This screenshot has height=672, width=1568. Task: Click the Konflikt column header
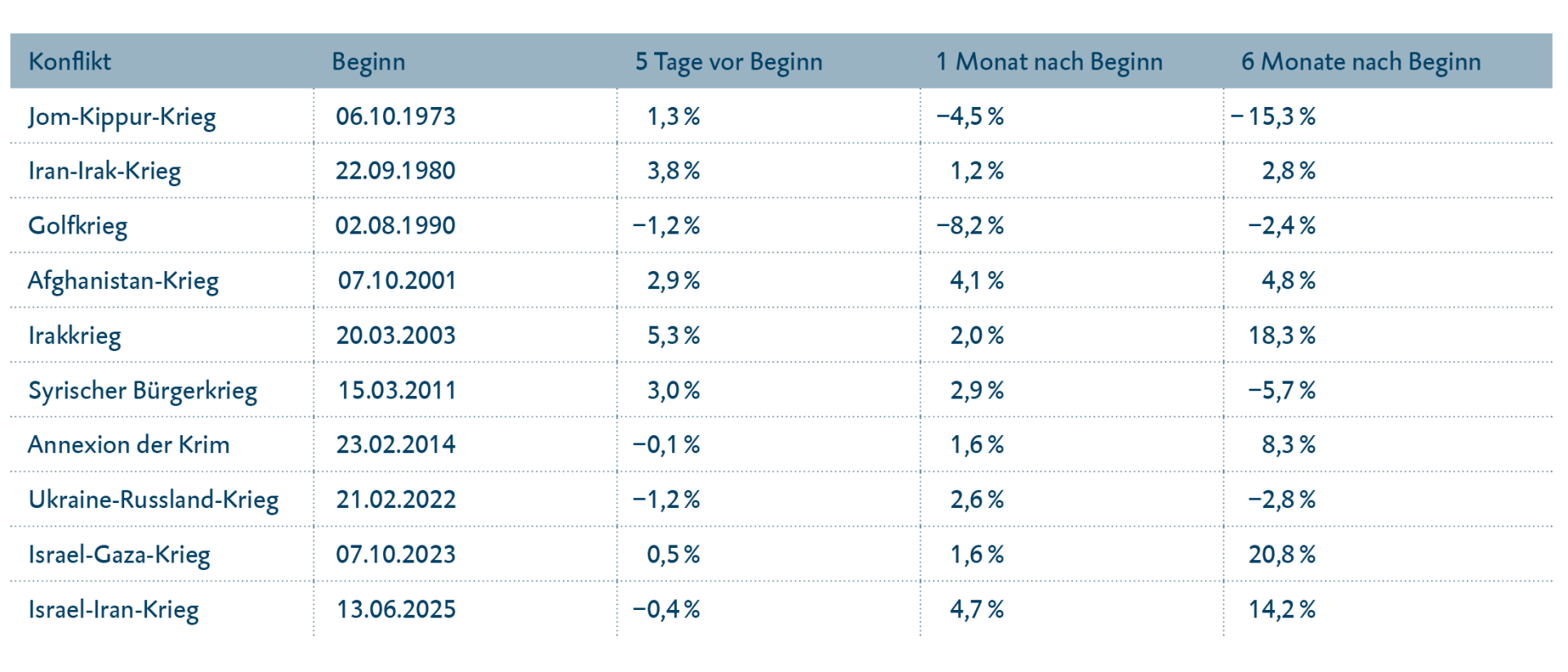[69, 61]
